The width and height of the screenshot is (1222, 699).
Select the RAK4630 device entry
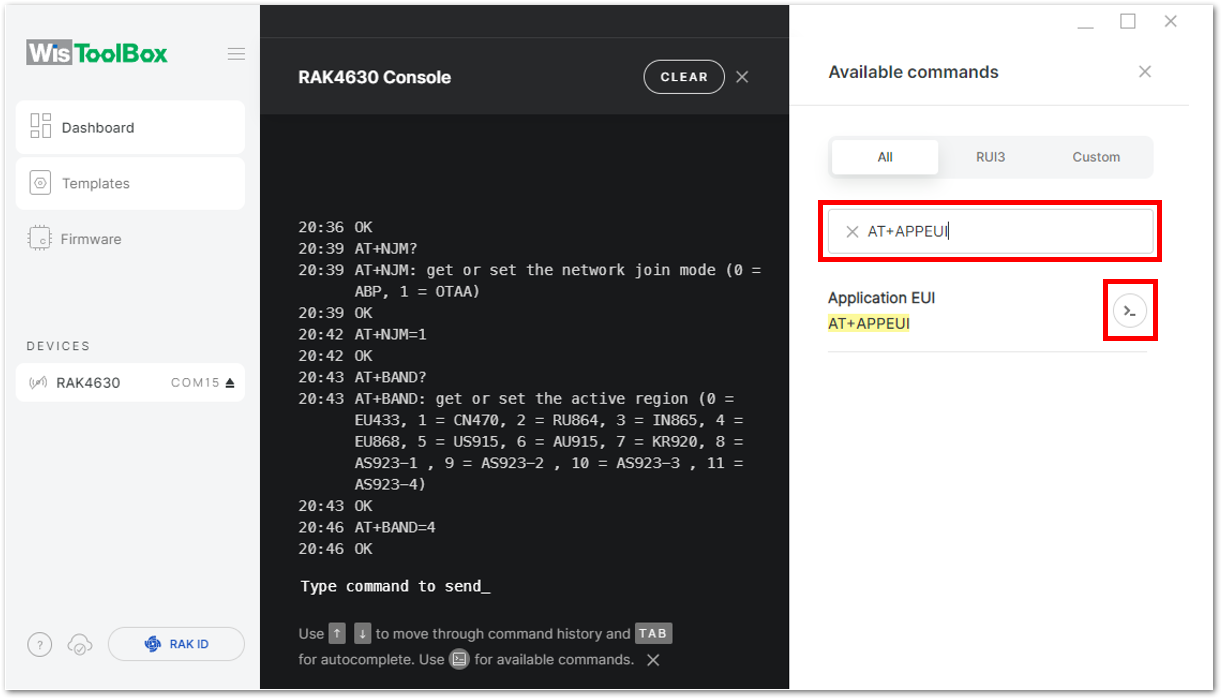pos(130,382)
